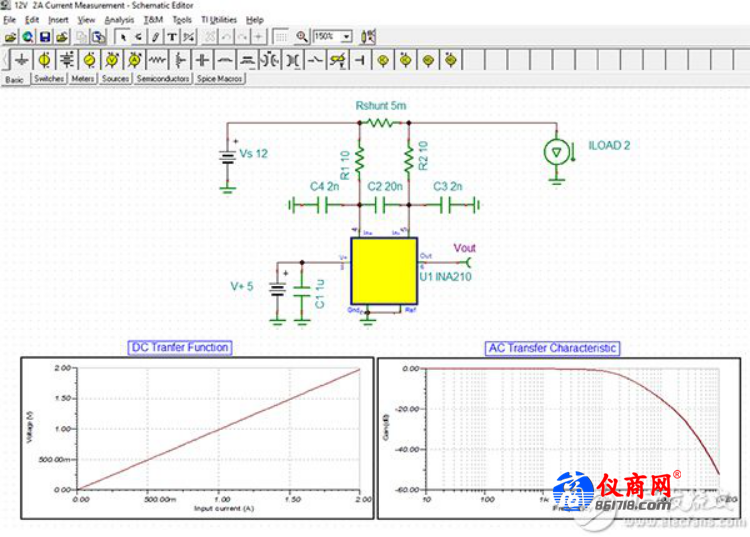Click the C1 1u capacitor
The image size is (750, 537).
302,292
